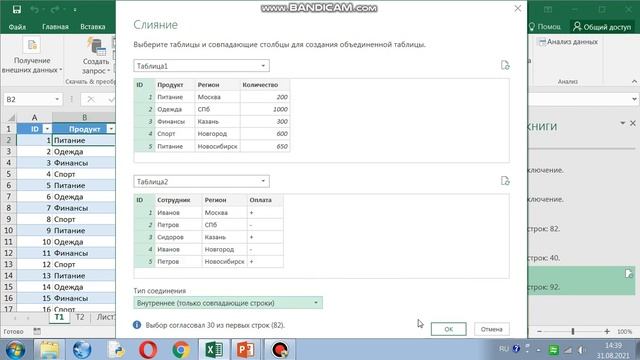Close the Слияние dialog
The width and height of the screenshot is (640, 360).
click(x=518, y=9)
